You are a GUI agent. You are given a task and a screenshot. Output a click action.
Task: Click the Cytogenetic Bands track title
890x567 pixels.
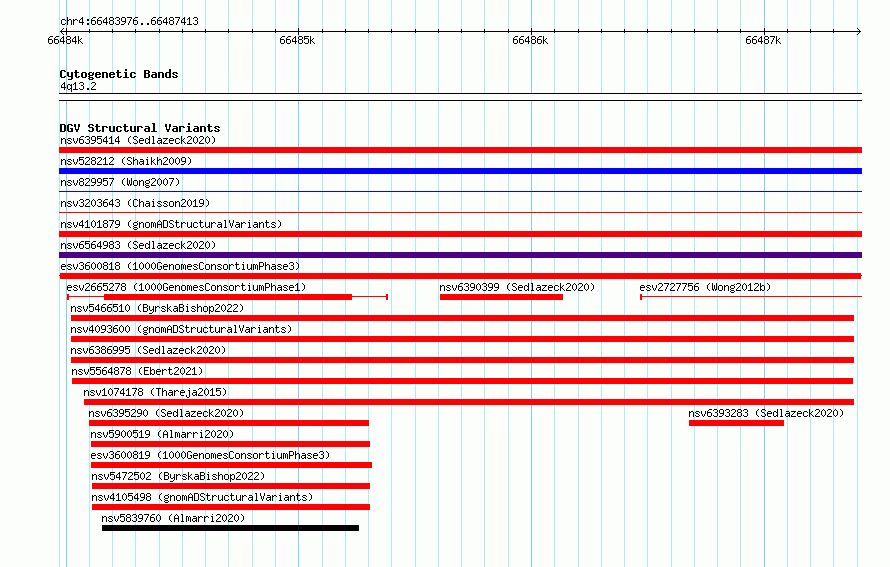[x=119, y=74]
